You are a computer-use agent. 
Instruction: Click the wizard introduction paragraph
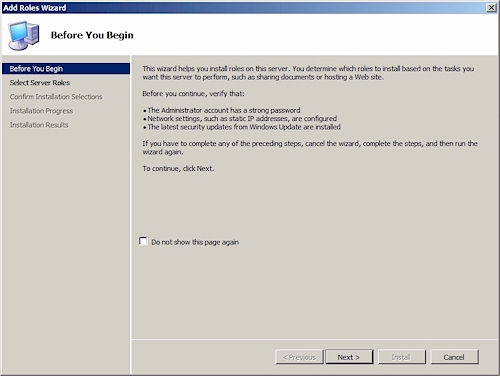click(308, 73)
